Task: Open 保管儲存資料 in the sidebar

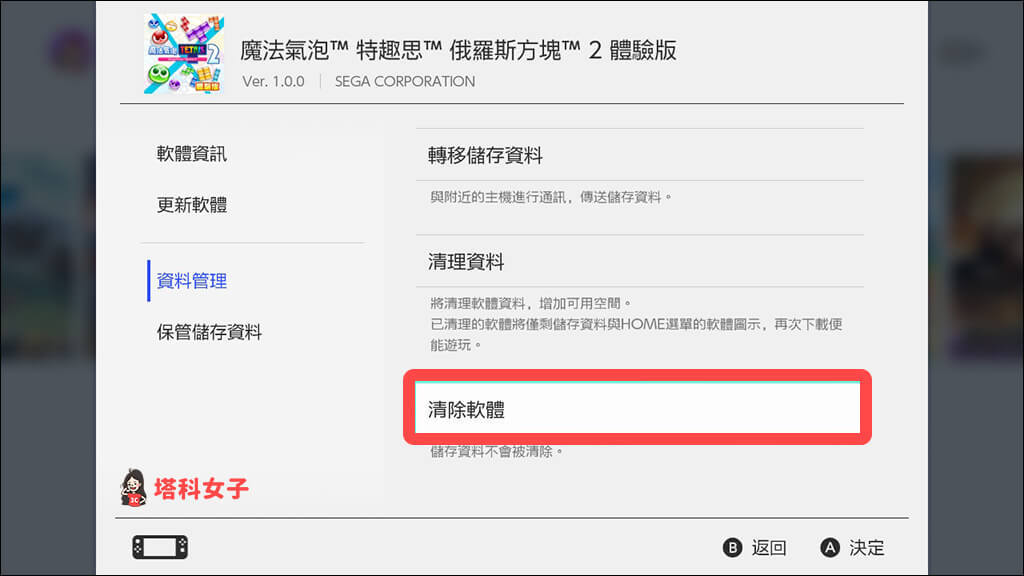Action: point(209,332)
